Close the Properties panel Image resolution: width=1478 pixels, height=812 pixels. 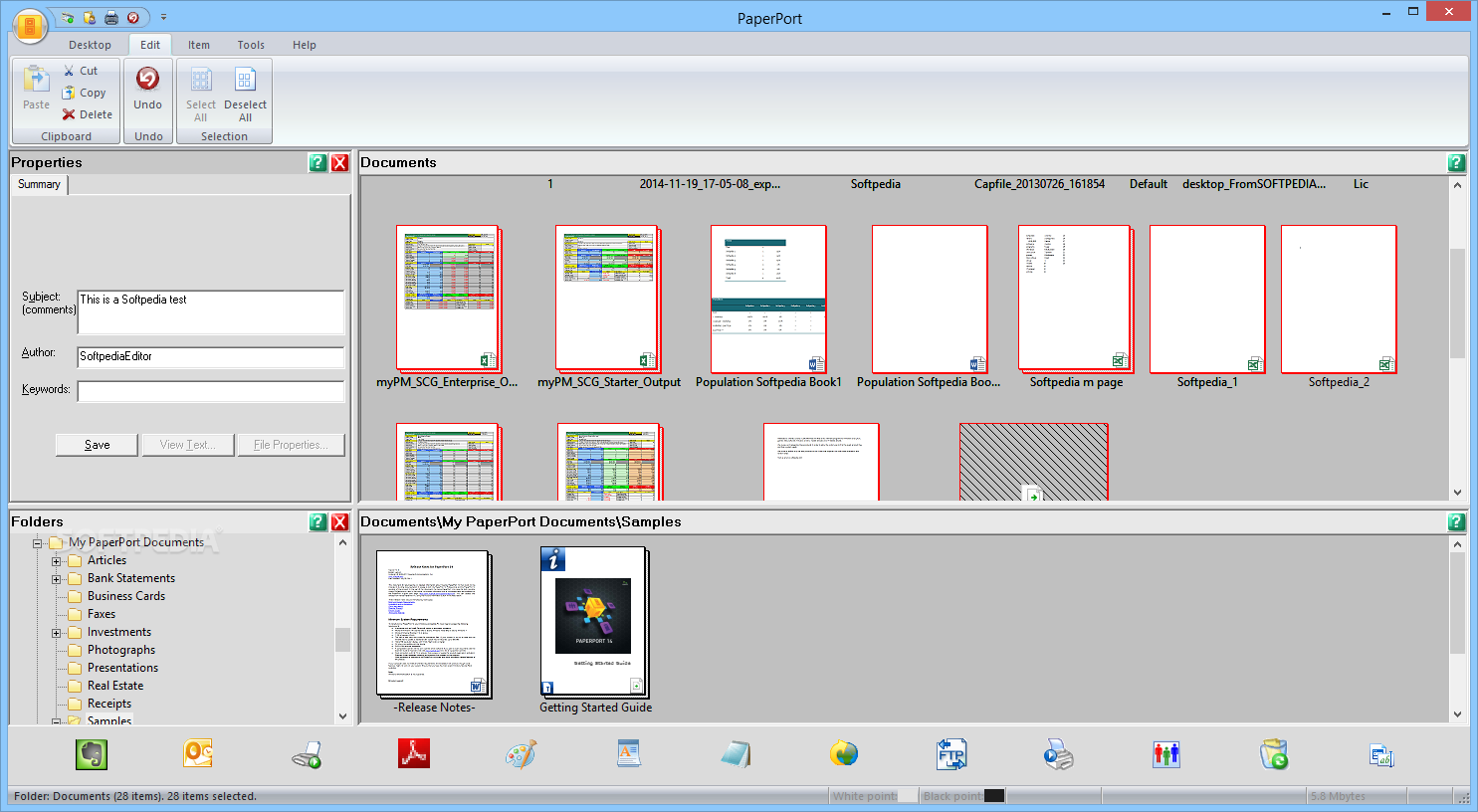click(x=340, y=163)
